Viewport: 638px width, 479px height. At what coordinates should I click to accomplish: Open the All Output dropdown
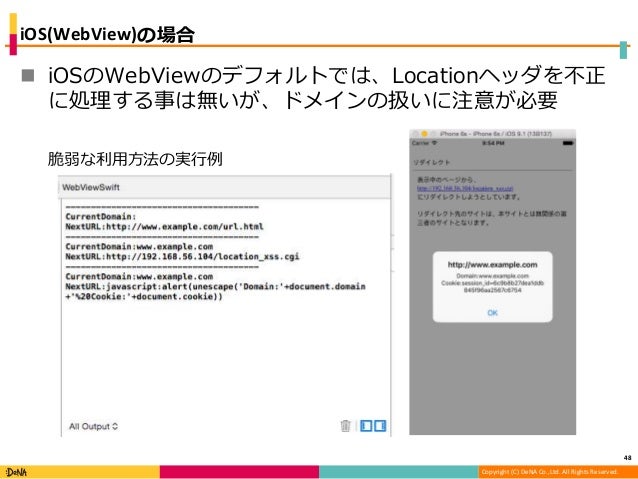(x=93, y=426)
